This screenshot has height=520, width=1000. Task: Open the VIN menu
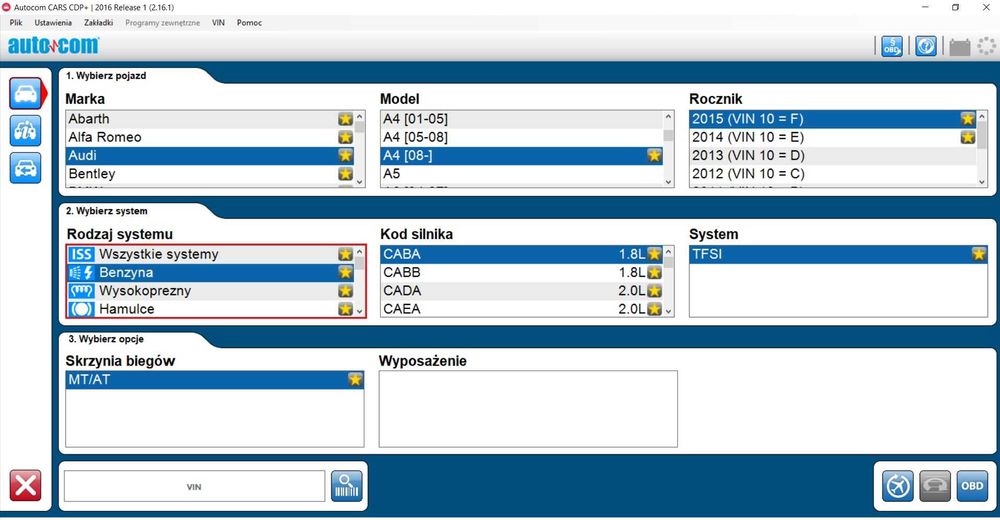pos(218,22)
